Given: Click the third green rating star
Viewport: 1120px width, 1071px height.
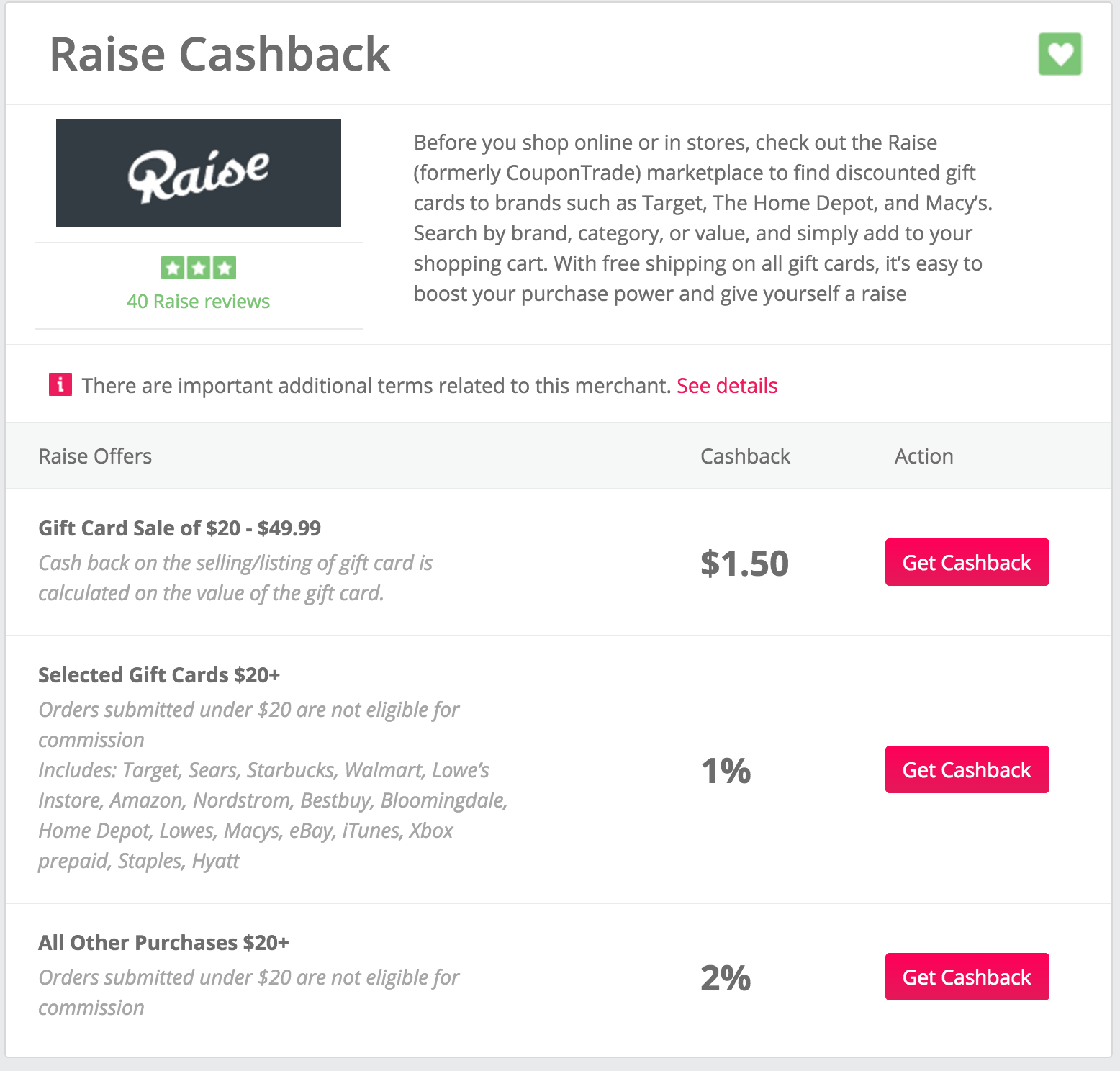Looking at the screenshot, I should (225, 268).
